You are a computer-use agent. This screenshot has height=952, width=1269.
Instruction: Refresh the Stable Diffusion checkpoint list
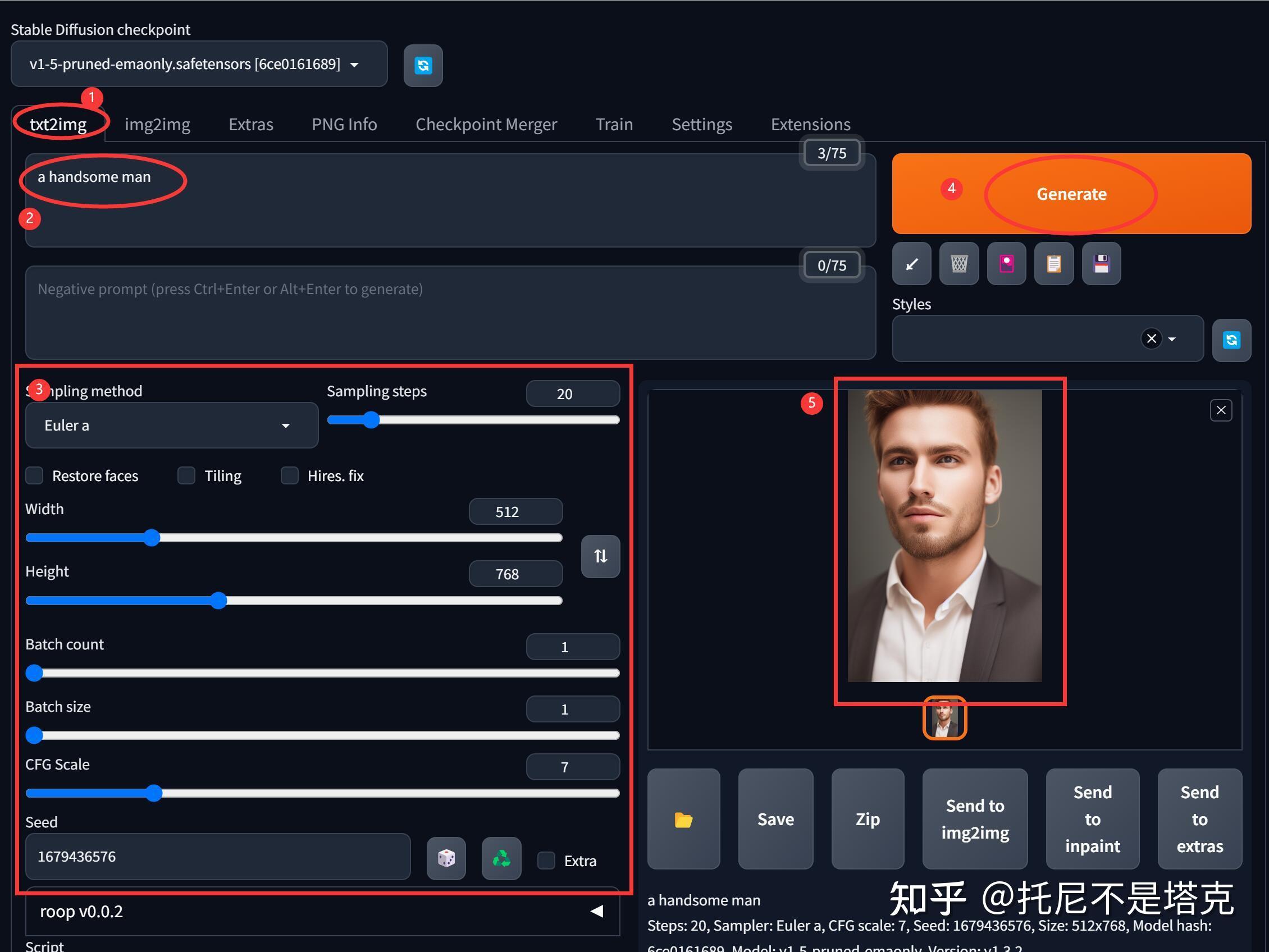tap(423, 65)
